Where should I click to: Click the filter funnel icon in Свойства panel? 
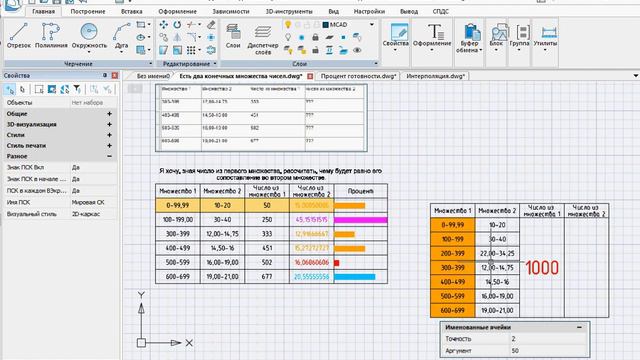tap(77, 89)
